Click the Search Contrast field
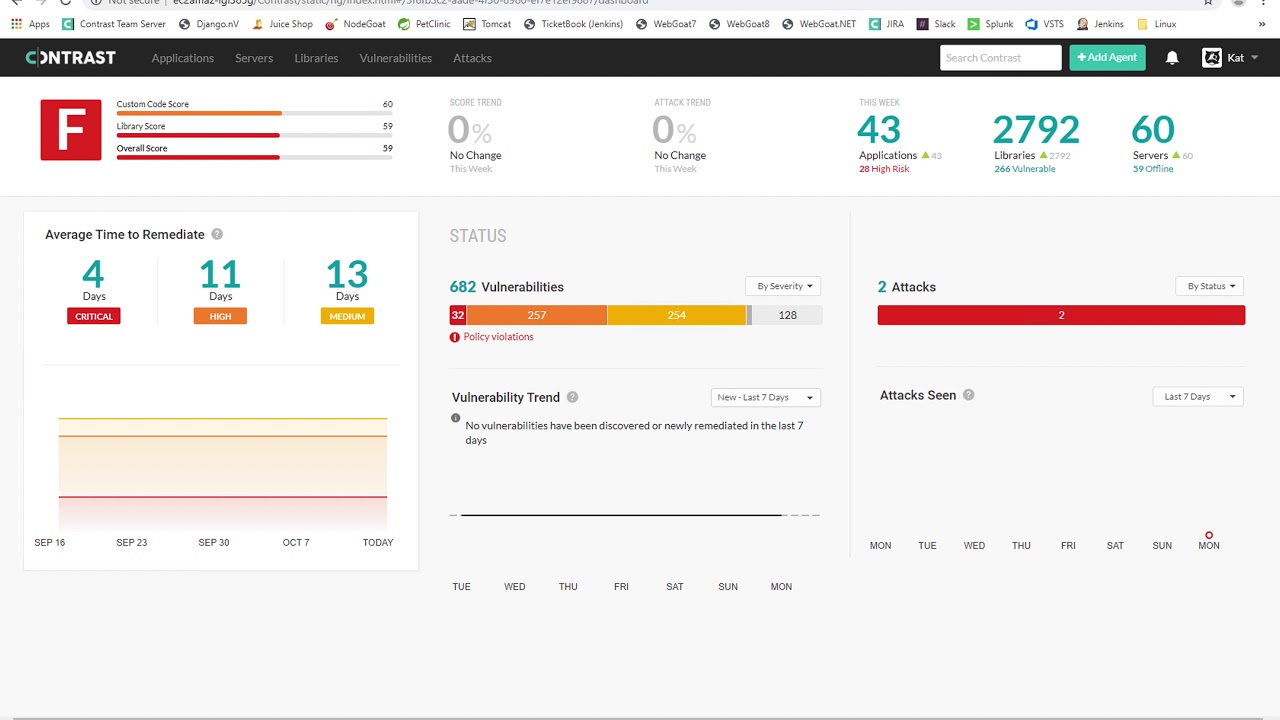 coord(1001,58)
